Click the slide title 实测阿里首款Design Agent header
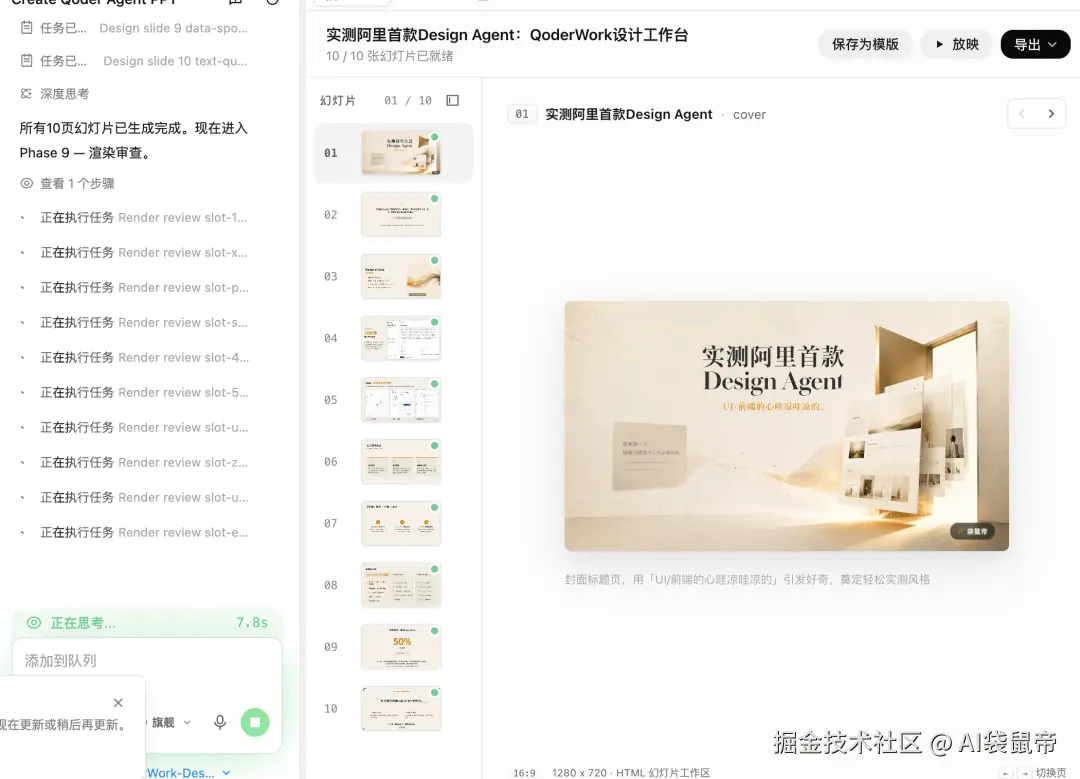The height and width of the screenshot is (779, 1080). [x=628, y=114]
